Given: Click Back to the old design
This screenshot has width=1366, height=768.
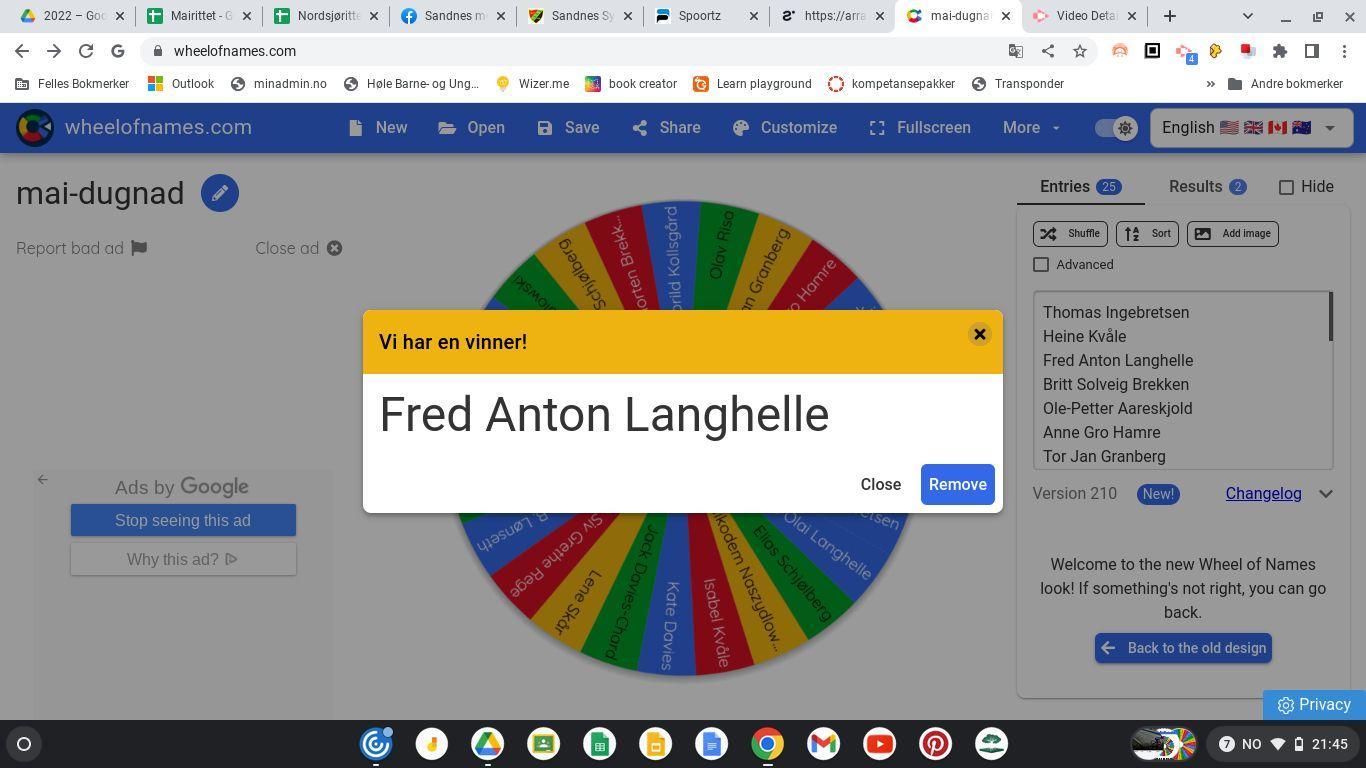Looking at the screenshot, I should [x=1183, y=648].
